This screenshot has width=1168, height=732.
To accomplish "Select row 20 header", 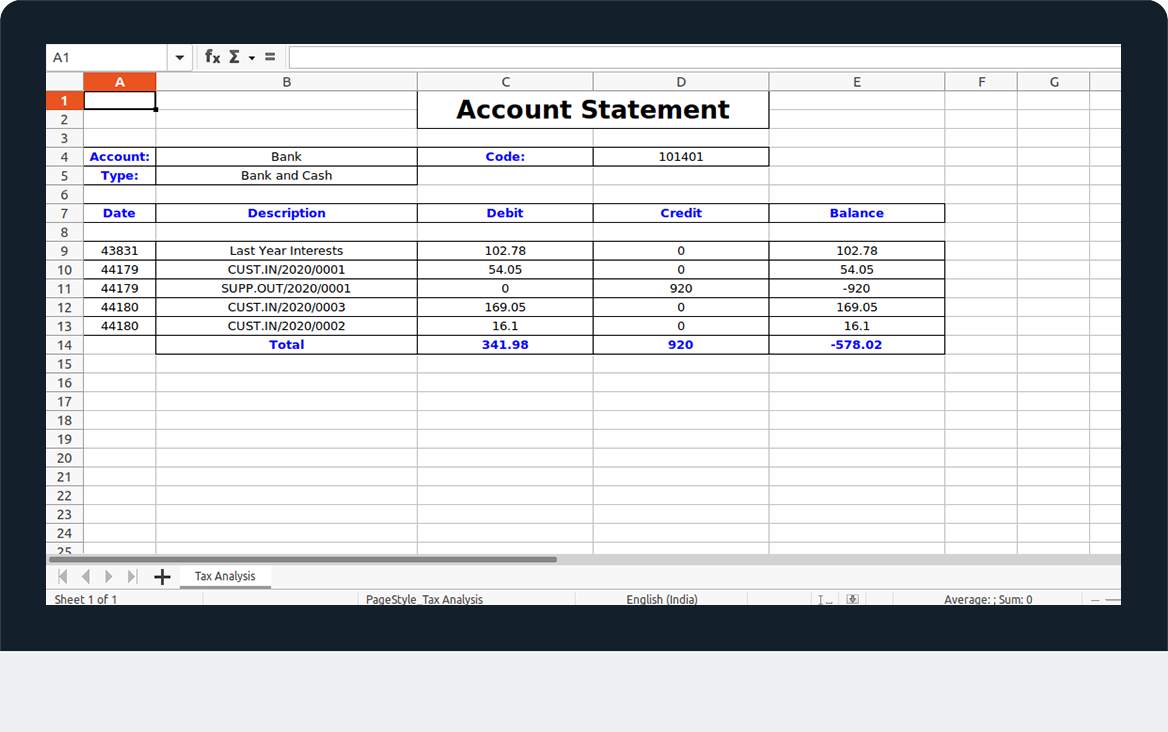I will tap(65, 458).
